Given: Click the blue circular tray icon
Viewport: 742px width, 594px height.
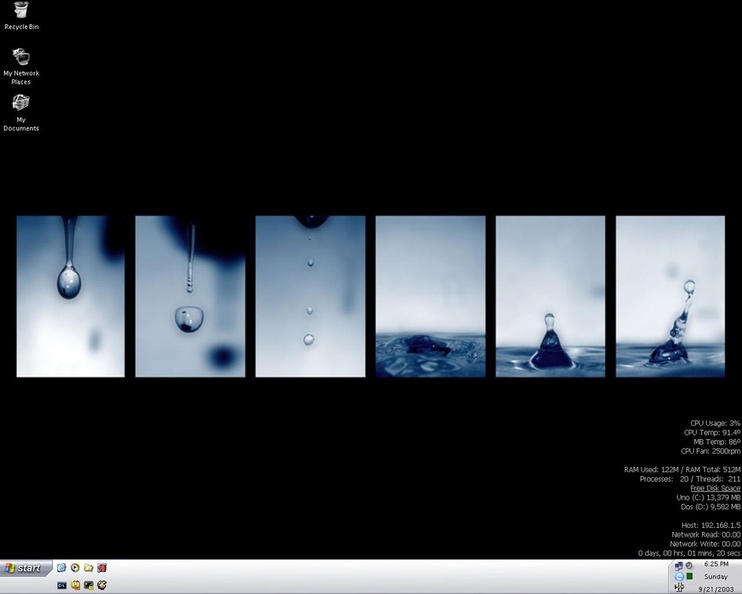Looking at the screenshot, I should (x=679, y=576).
